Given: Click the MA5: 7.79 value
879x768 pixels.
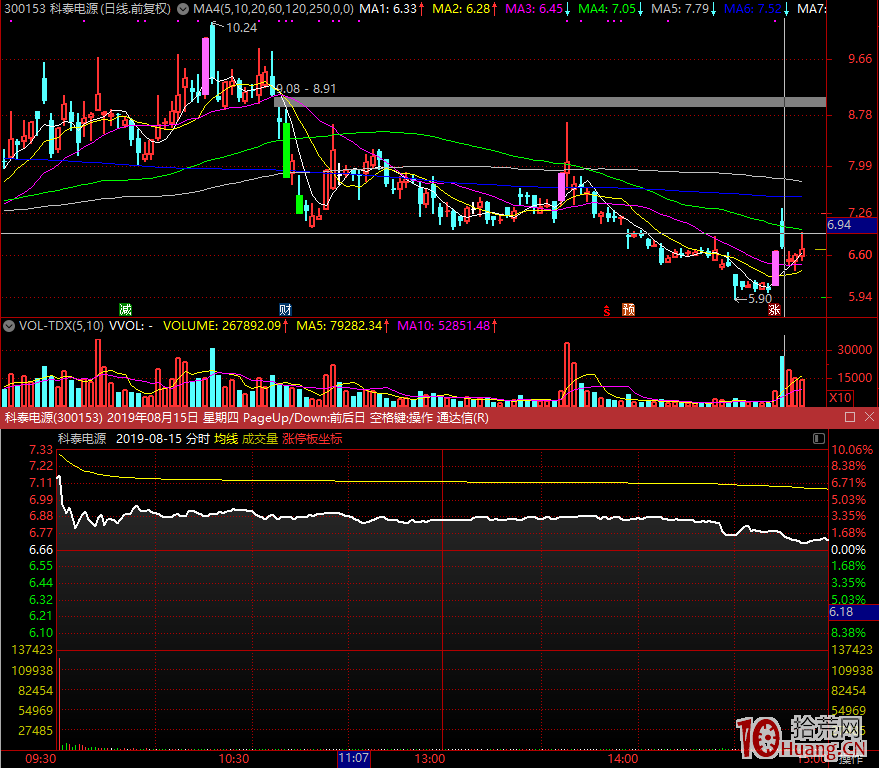Looking at the screenshot, I should pyautogui.click(x=680, y=9).
